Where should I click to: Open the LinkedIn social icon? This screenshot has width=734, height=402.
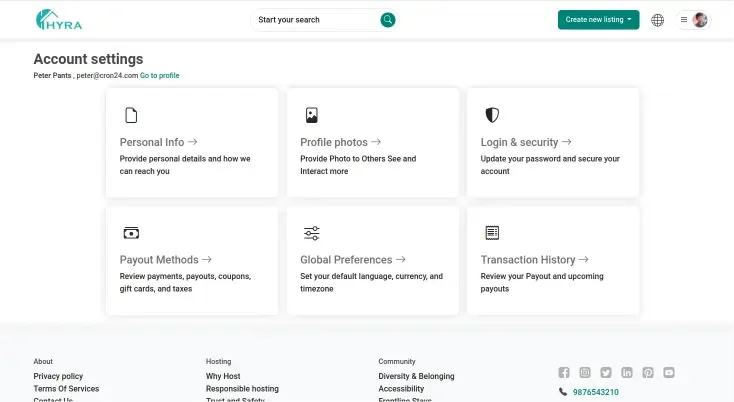pos(627,373)
